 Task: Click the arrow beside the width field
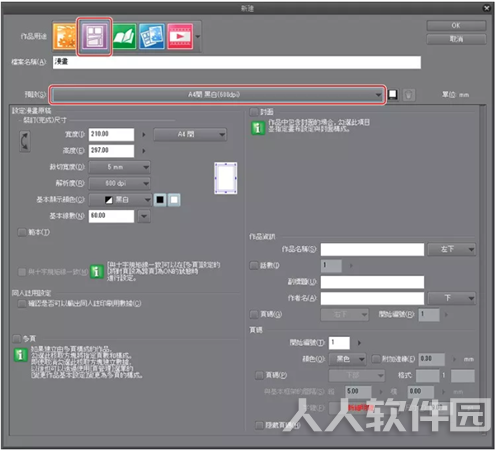click(144, 135)
